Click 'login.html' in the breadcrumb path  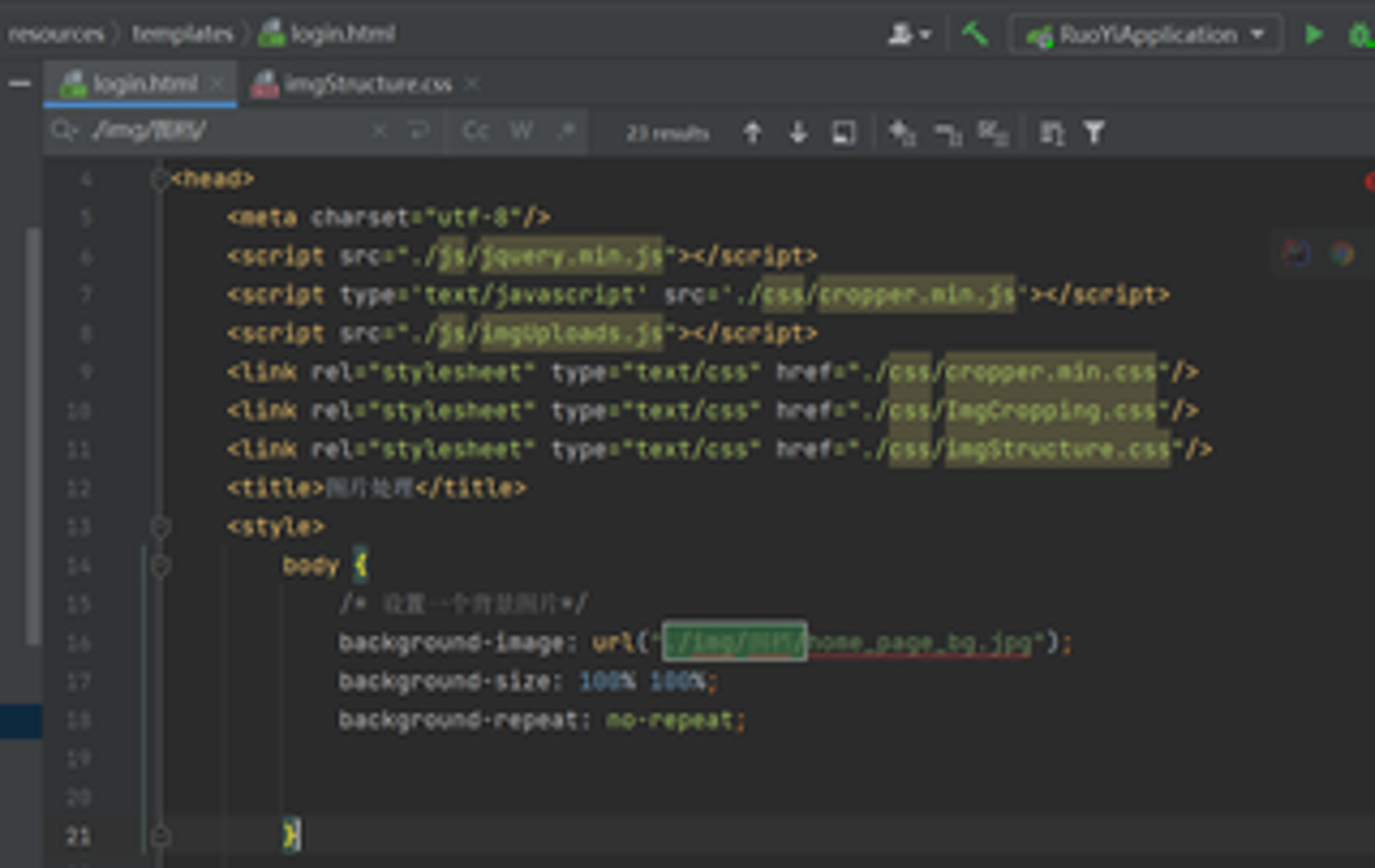coord(343,34)
